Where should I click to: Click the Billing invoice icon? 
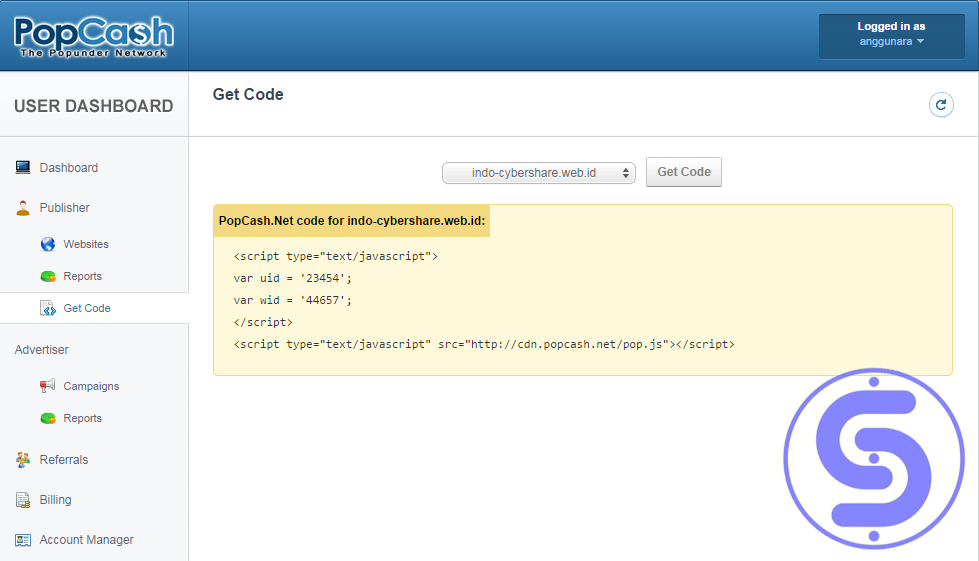pos(23,500)
